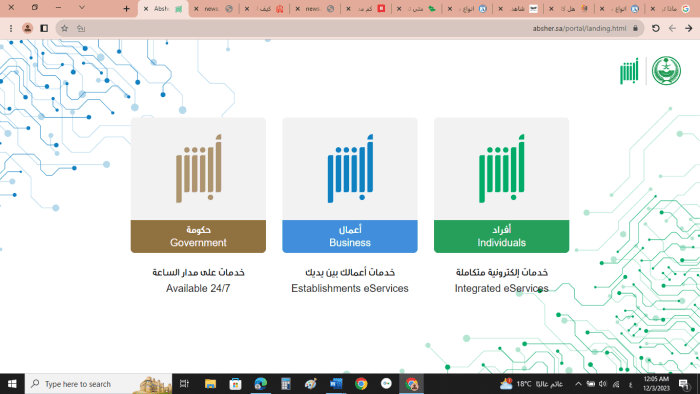Click the Ministry of Interior emblem
Screen dimensions: 700x394
pyautogui.click(x=666, y=71)
